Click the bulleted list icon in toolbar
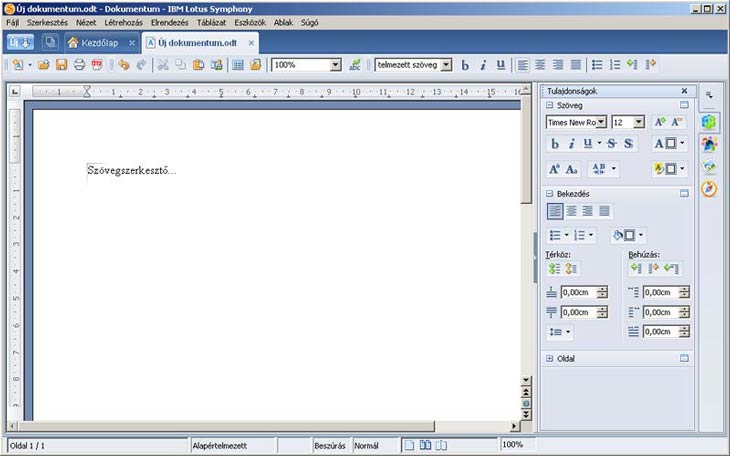Screen dimensions: 730x456 tap(597, 65)
